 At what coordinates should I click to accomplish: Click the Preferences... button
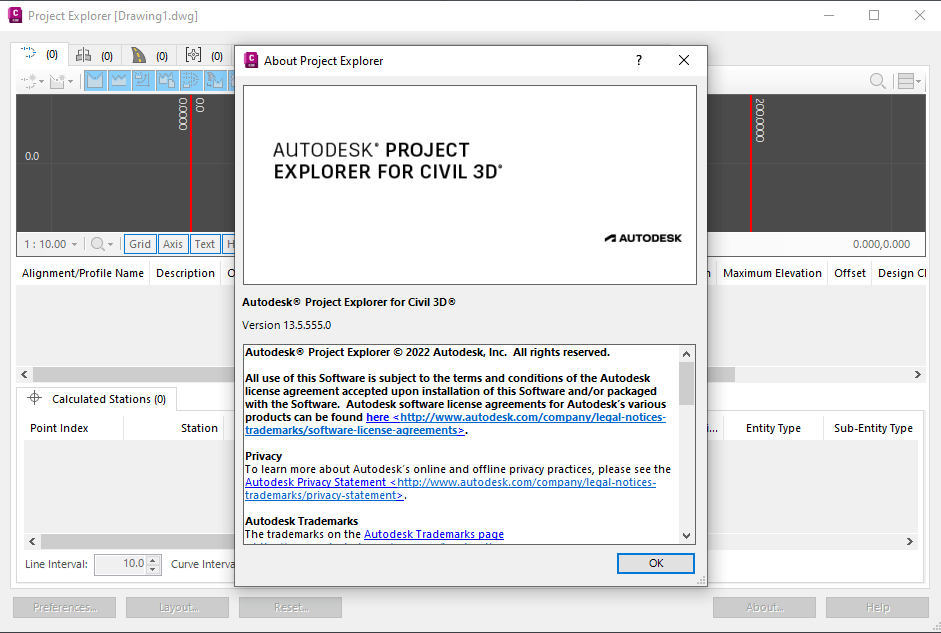(65, 607)
